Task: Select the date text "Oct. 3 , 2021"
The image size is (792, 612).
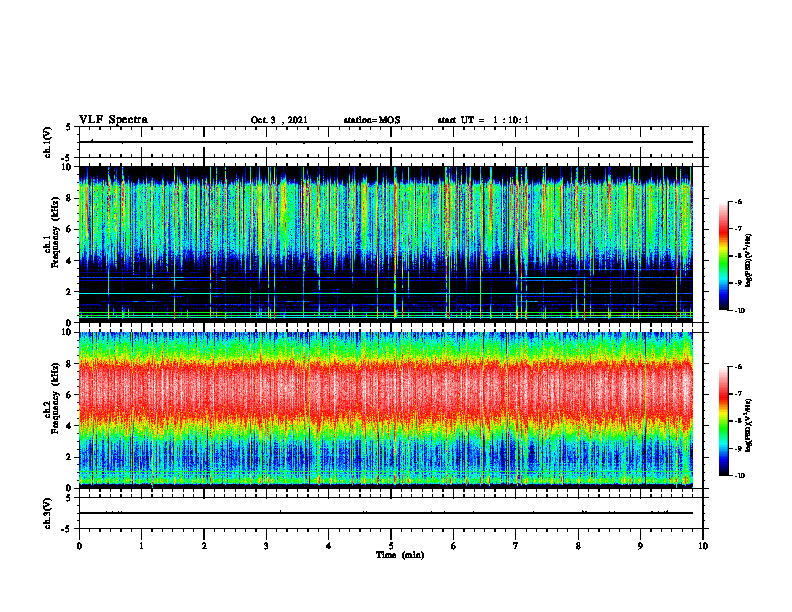Action: click(279, 120)
